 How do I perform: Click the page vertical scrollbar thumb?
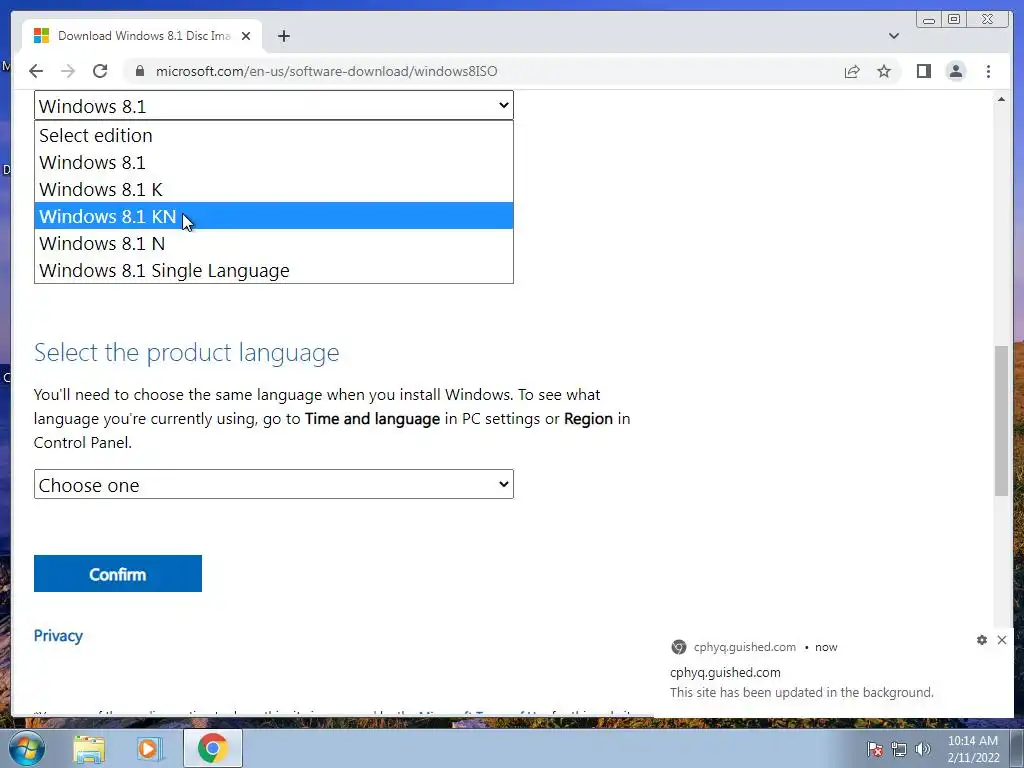pos(1000,421)
